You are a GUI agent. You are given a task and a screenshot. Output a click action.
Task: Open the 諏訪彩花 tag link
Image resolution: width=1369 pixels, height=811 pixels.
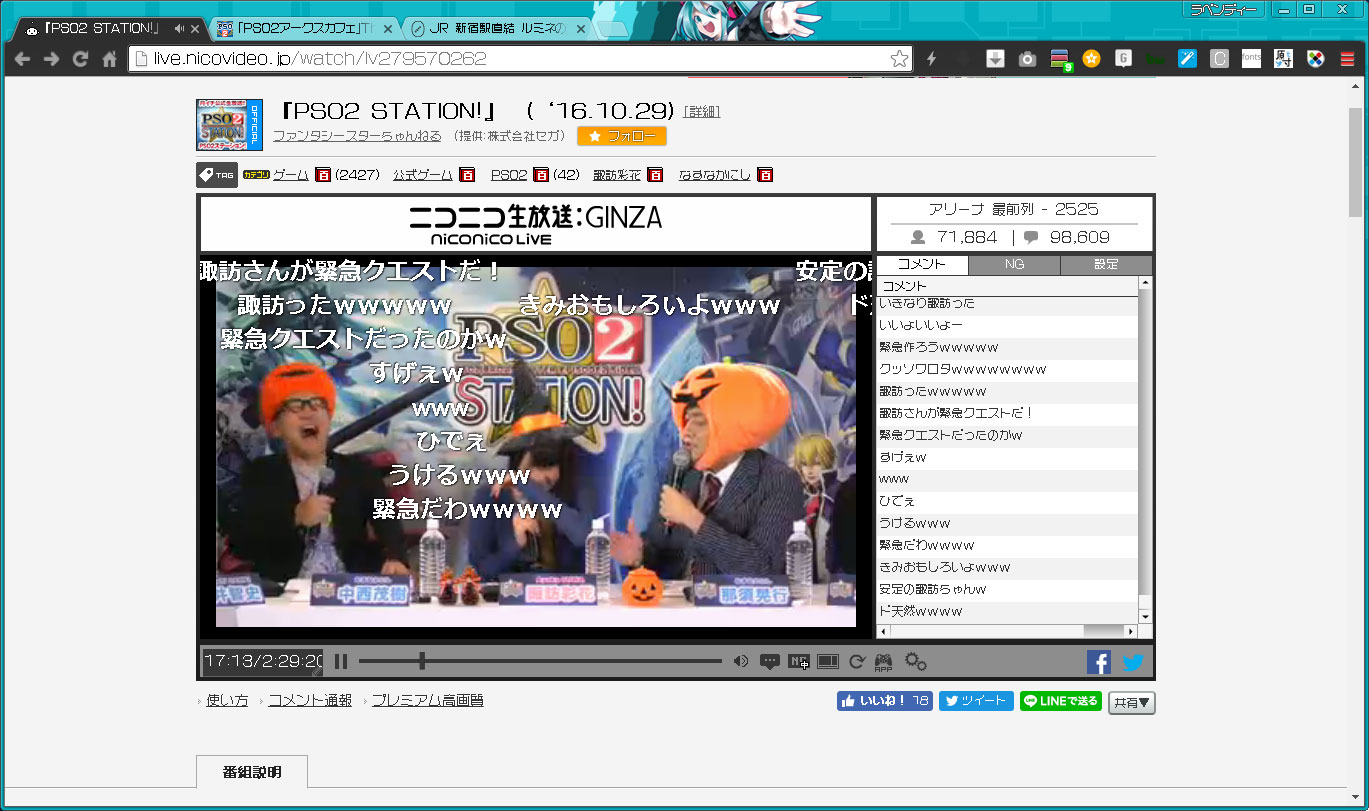[616, 175]
